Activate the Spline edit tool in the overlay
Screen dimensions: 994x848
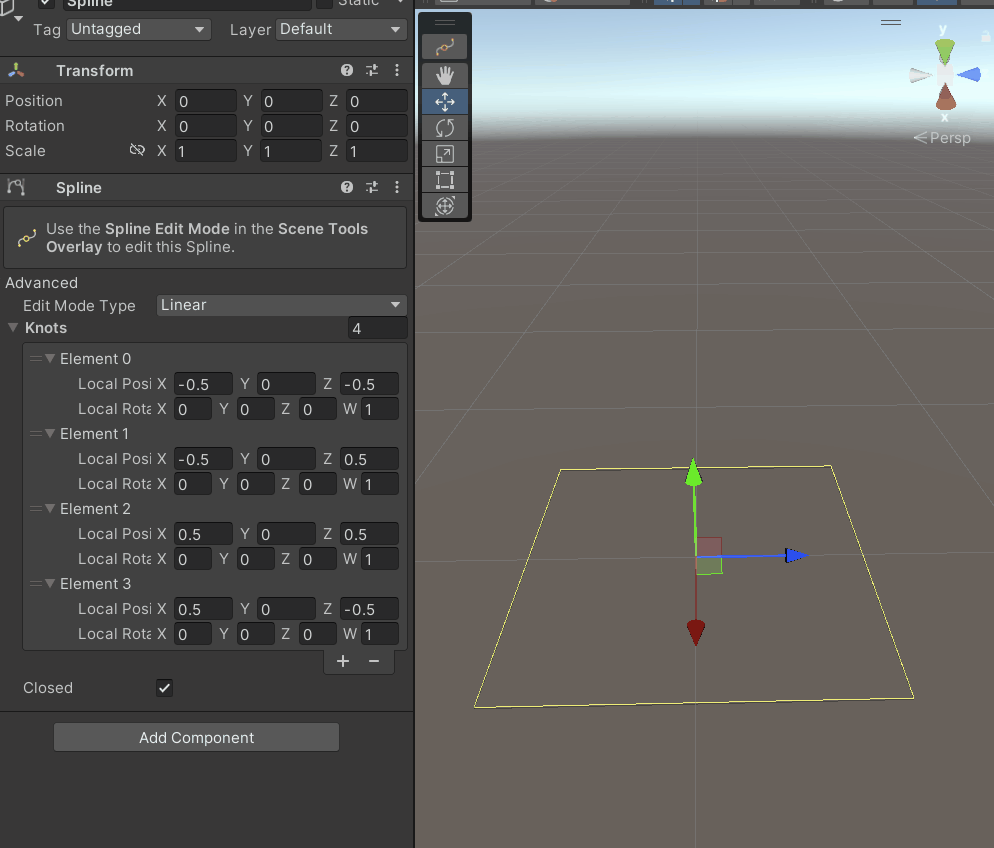pyautogui.click(x=444, y=47)
